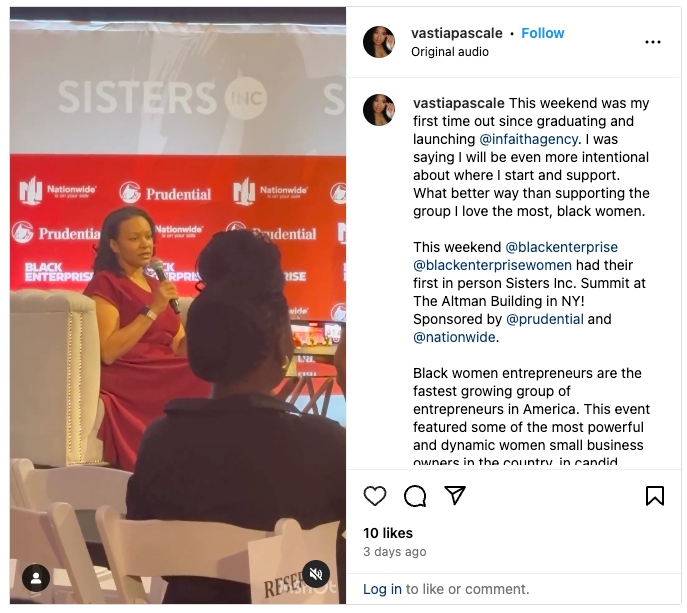Viewport: 687px width, 613px height.
Task: Open the @blackenterprisewomen mention
Action: [492, 265]
